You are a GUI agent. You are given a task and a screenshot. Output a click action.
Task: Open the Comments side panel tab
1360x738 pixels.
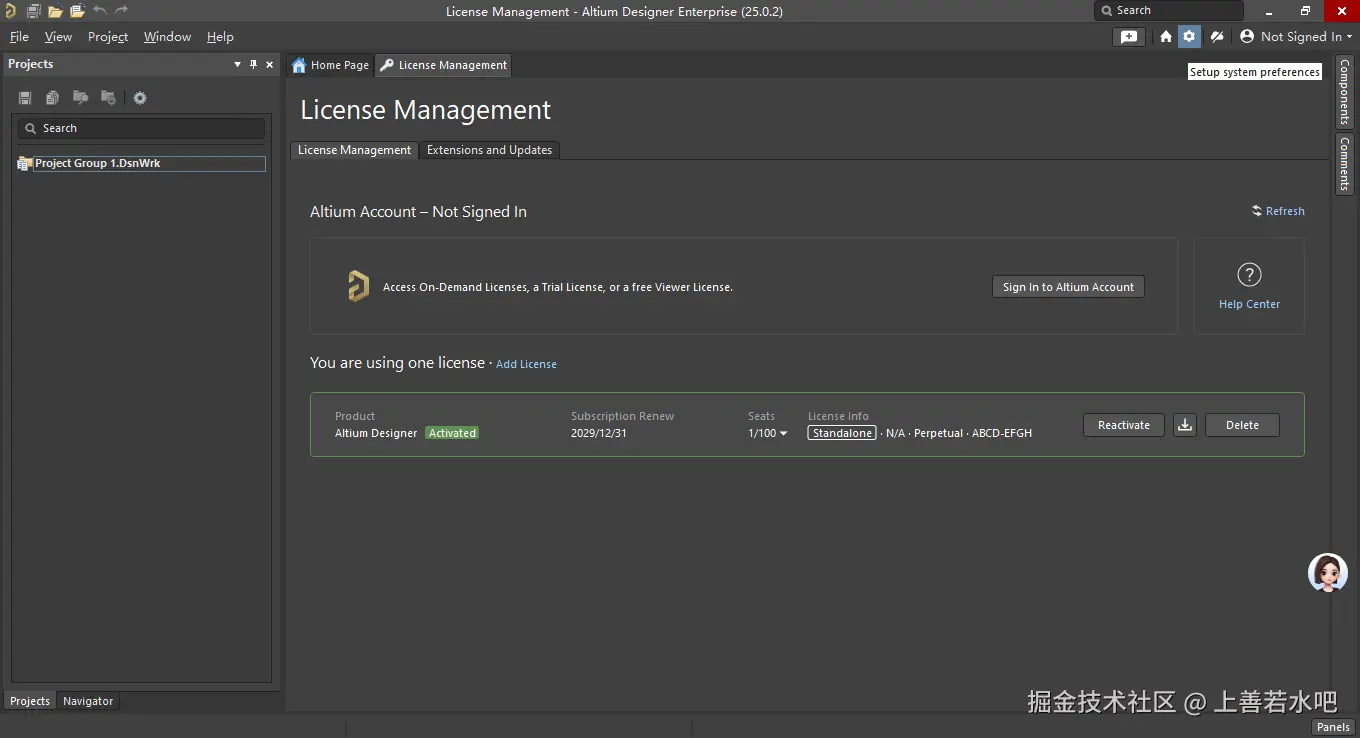(x=1345, y=164)
